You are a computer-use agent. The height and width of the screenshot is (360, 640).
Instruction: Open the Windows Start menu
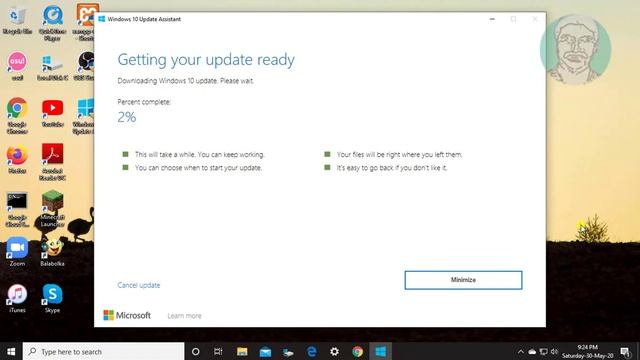pos(11,351)
